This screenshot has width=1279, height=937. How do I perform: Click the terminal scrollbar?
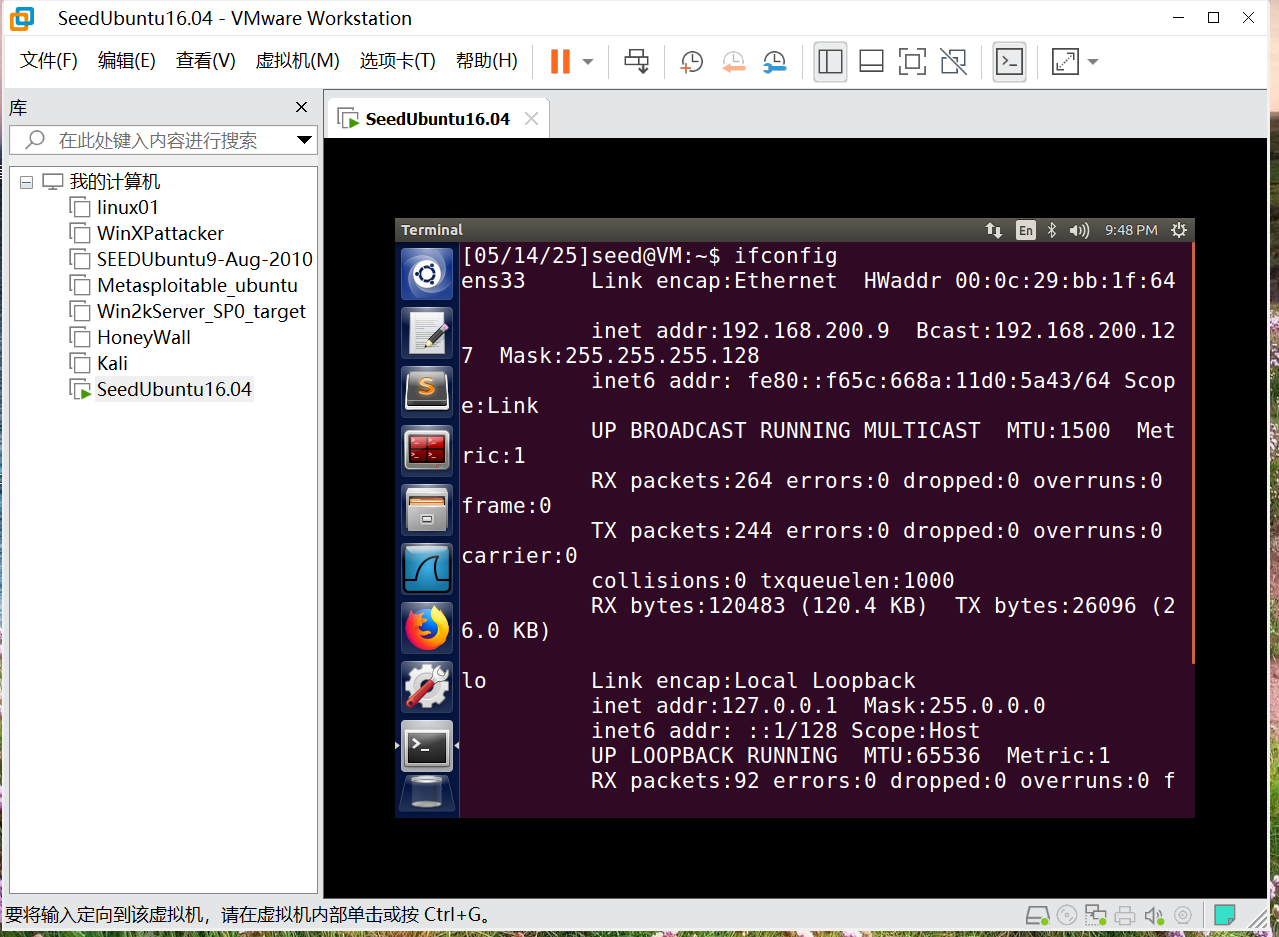coord(1192,452)
